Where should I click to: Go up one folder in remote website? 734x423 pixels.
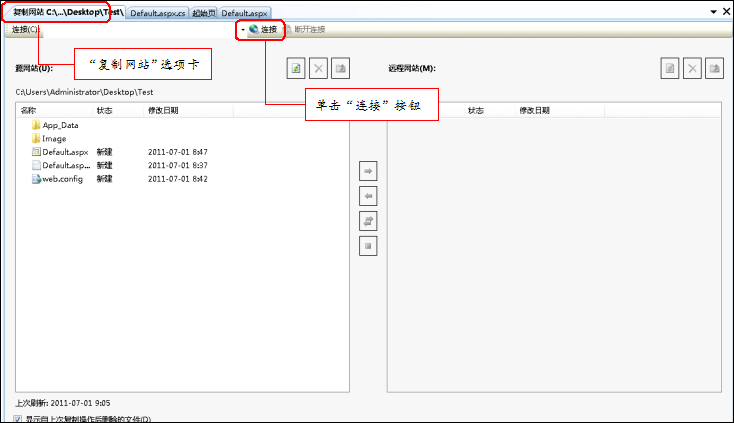click(714, 68)
